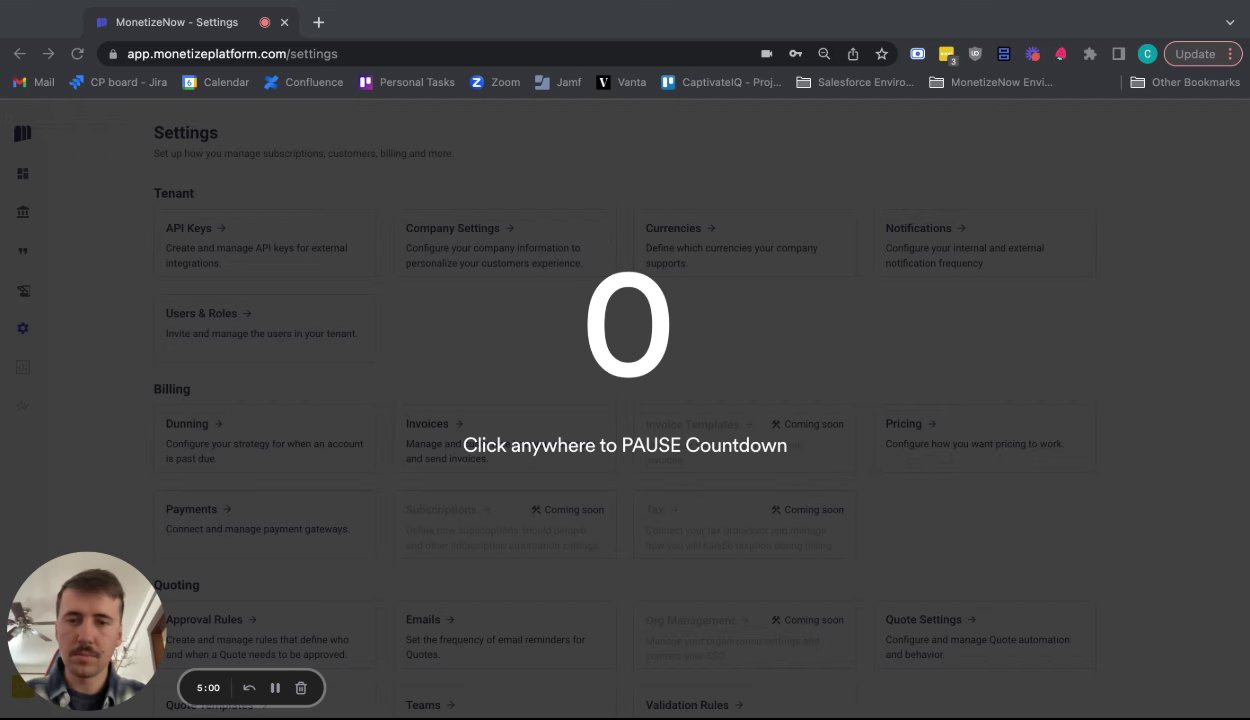
Task: Open the Salesforce Enviro... bookmark folder
Action: [x=855, y=82]
